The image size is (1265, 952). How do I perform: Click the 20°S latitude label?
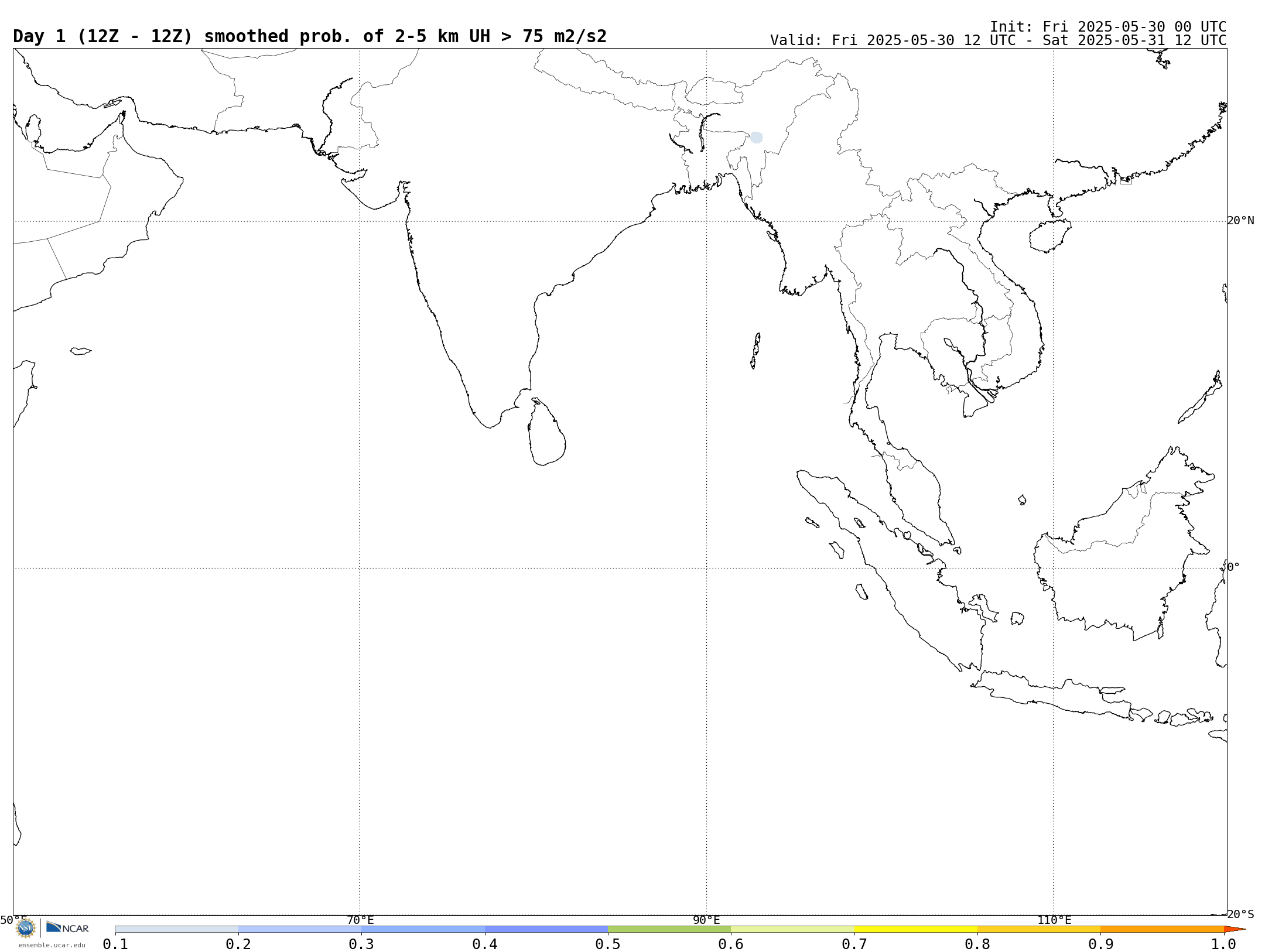point(1240,914)
